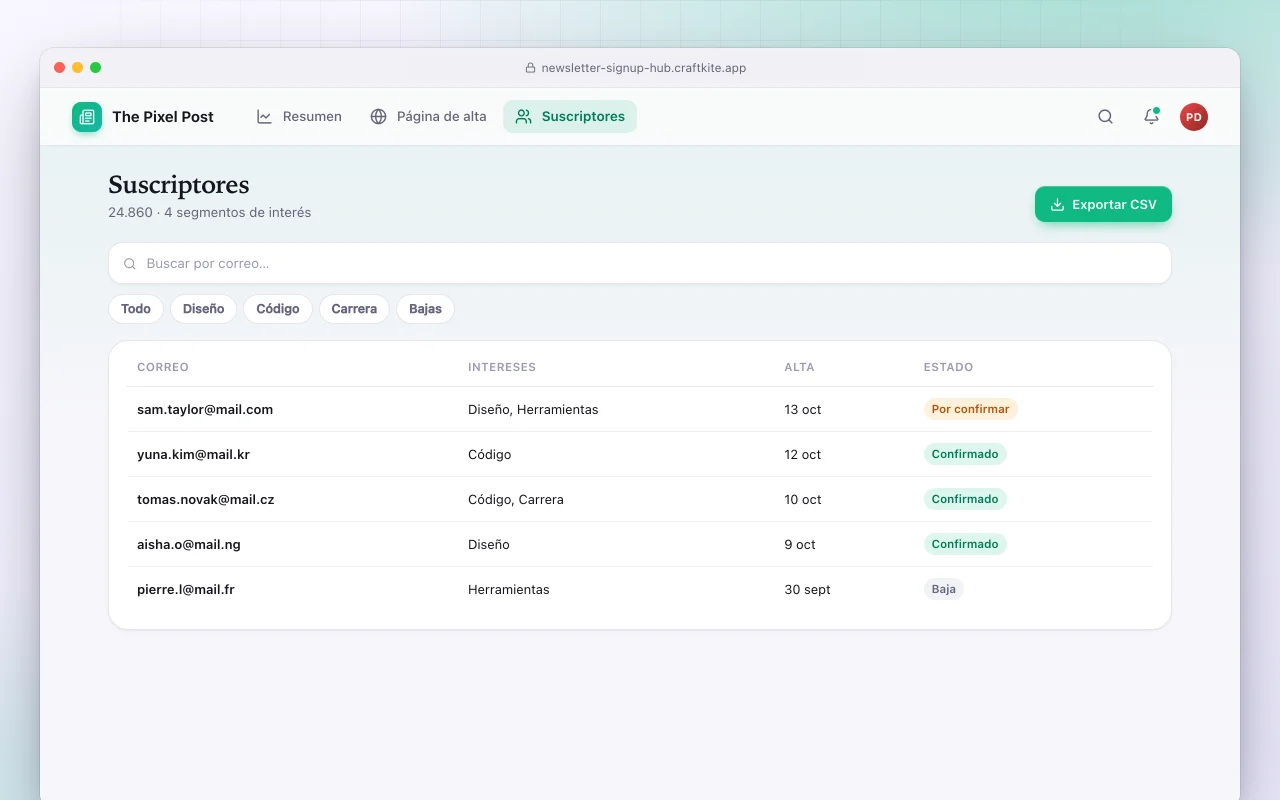This screenshot has width=1280, height=800.
Task: Click the download icon in Exportar CSV
Action: click(1057, 205)
